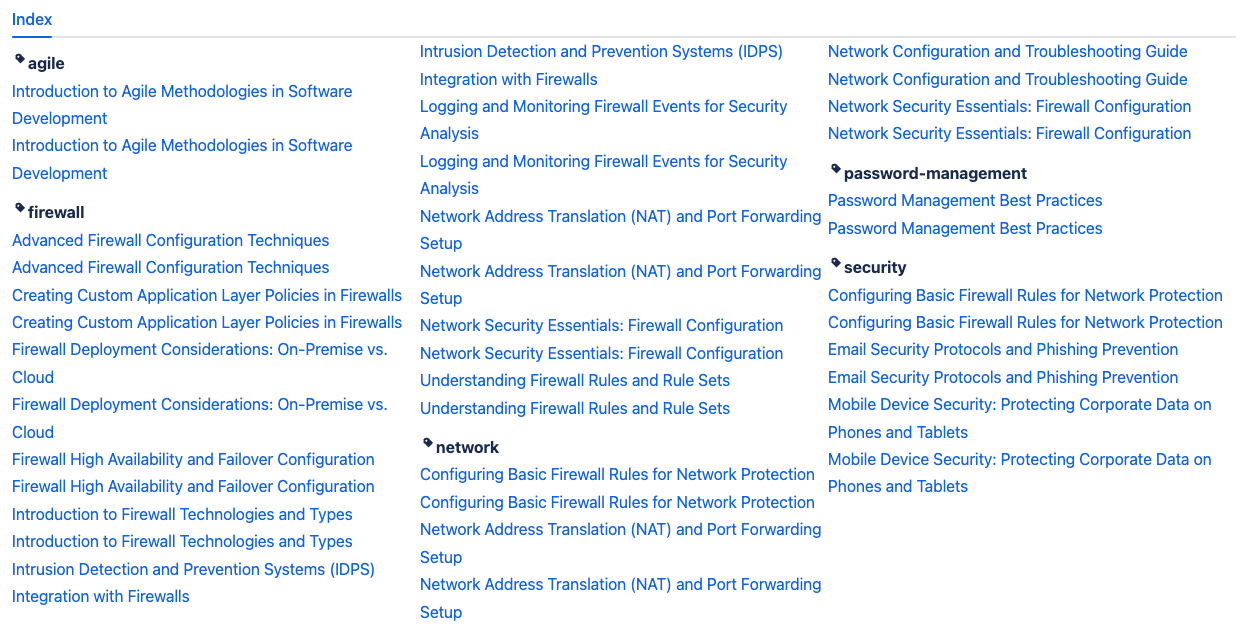Open first Understanding Firewall Rules and Rule Sets

575,380
